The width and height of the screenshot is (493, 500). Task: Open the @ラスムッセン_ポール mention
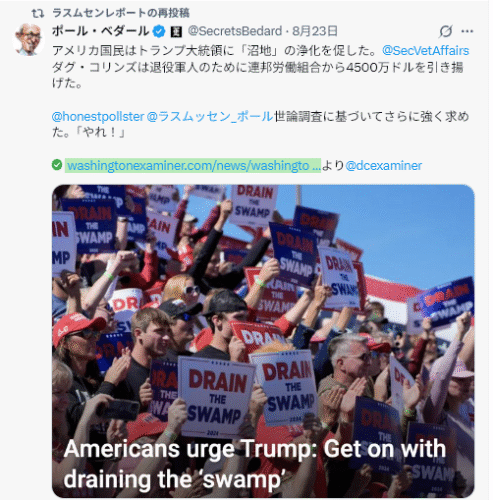[x=210, y=117]
